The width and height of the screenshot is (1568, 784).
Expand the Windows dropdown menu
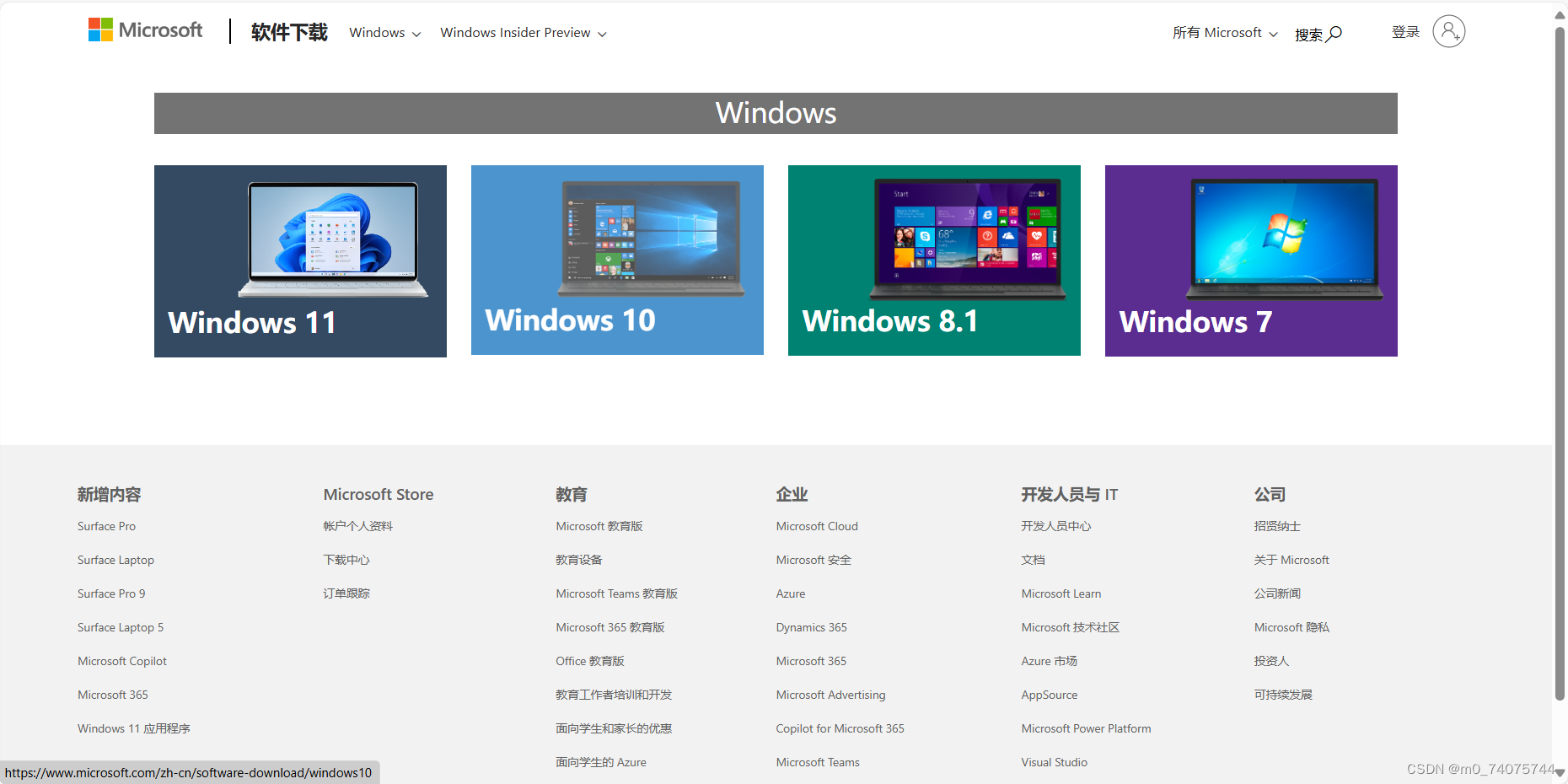tap(385, 33)
